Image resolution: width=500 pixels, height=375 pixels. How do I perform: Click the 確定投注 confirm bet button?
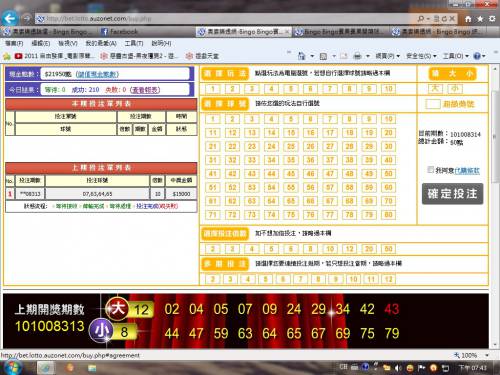tap(452, 194)
